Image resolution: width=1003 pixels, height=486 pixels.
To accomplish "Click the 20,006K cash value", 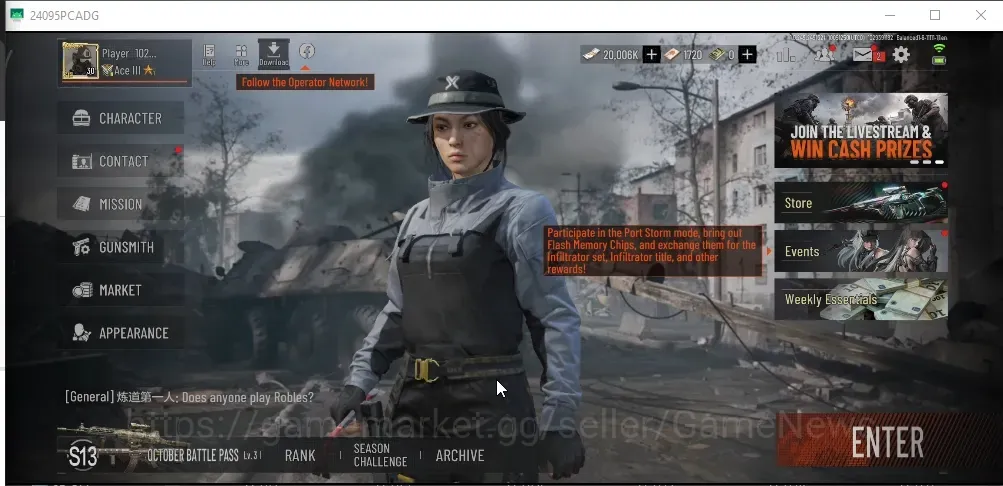I will 620,55.
